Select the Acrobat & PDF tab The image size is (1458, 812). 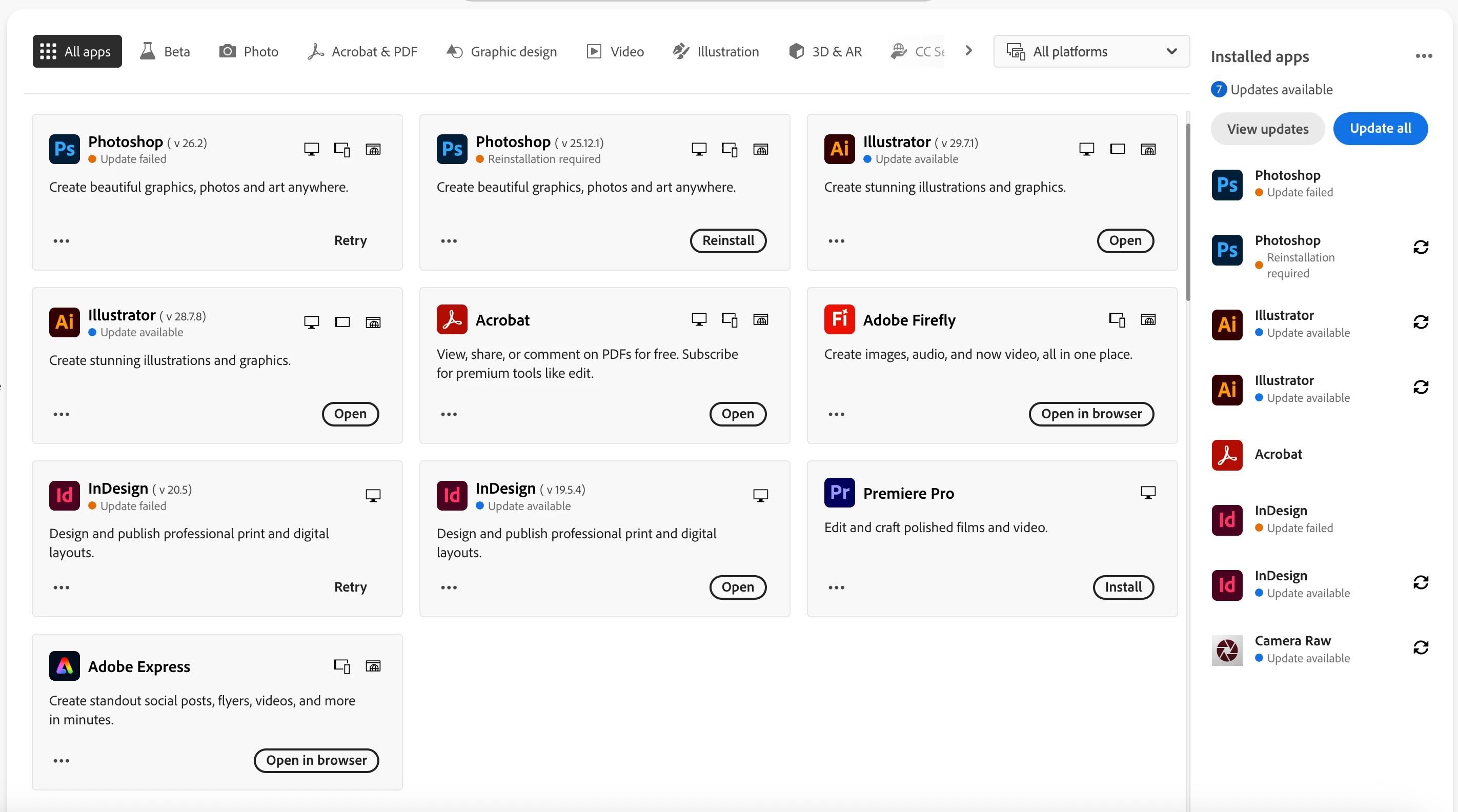(x=362, y=51)
